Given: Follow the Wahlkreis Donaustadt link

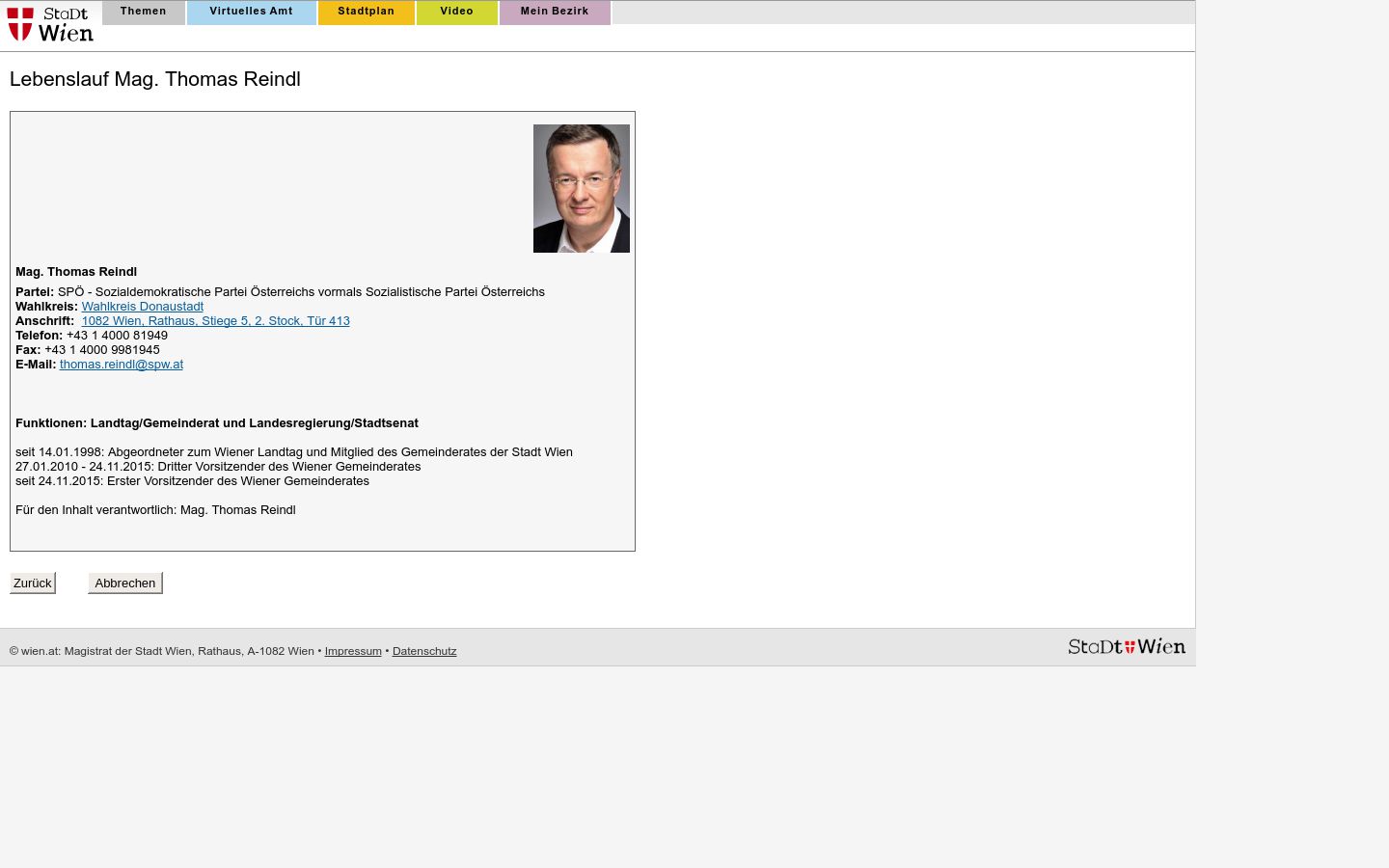Looking at the screenshot, I should point(143,307).
